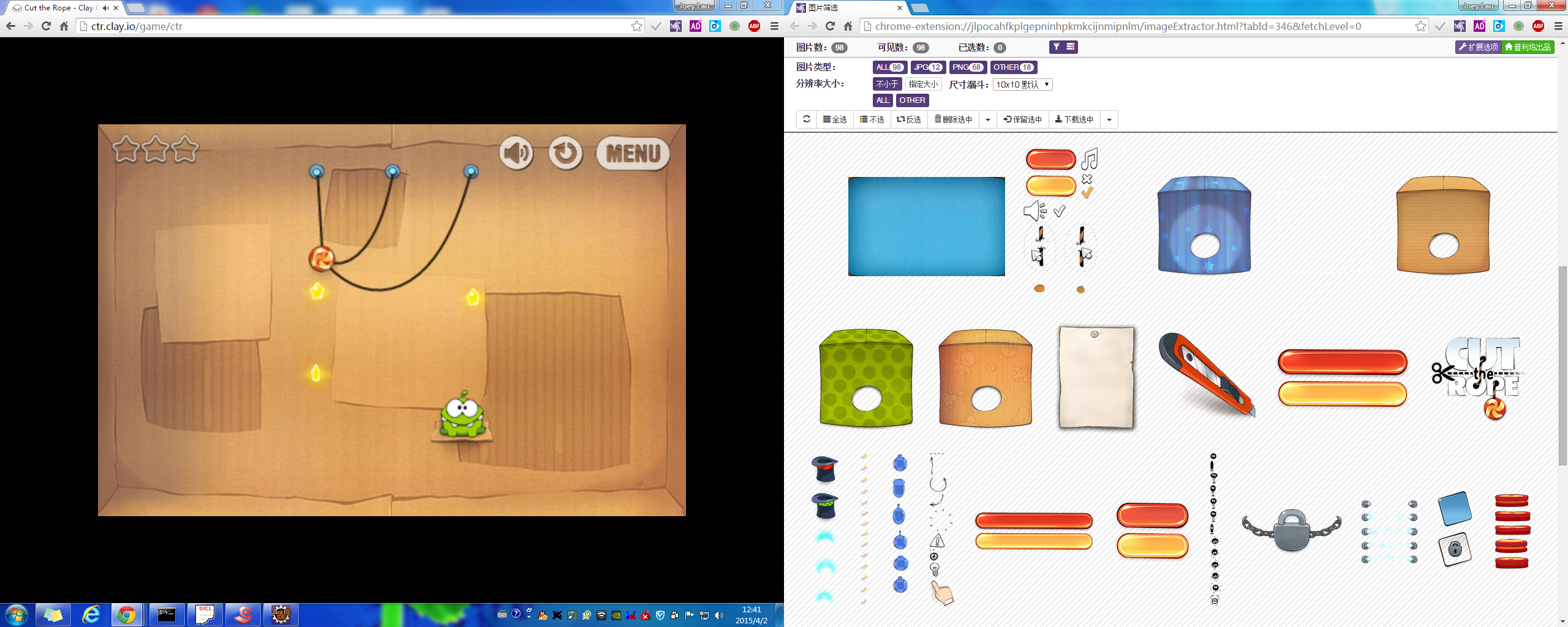Viewport: 1568px width, 627px height.
Task: Click 删除选中 delete selected
Action: pos(953,119)
